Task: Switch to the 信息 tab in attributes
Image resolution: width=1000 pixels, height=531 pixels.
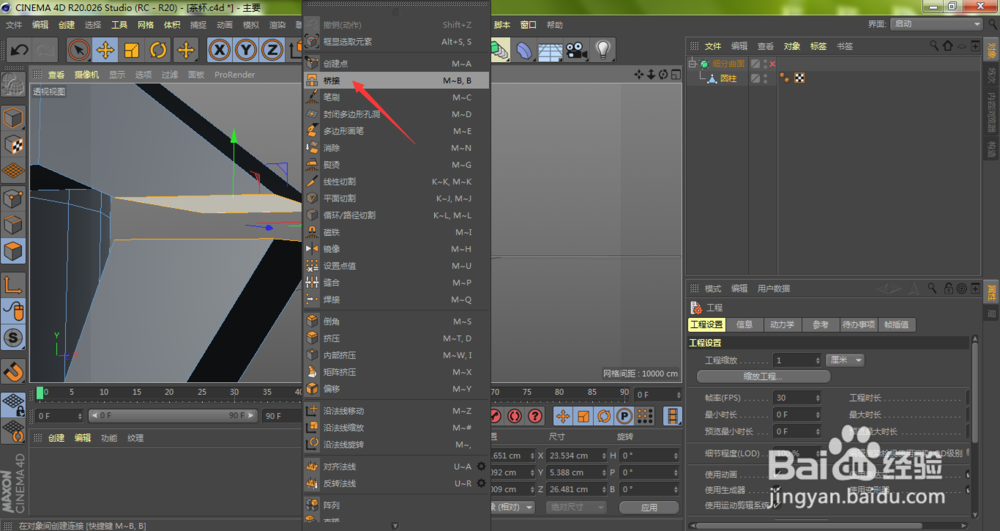Action: tap(744, 324)
